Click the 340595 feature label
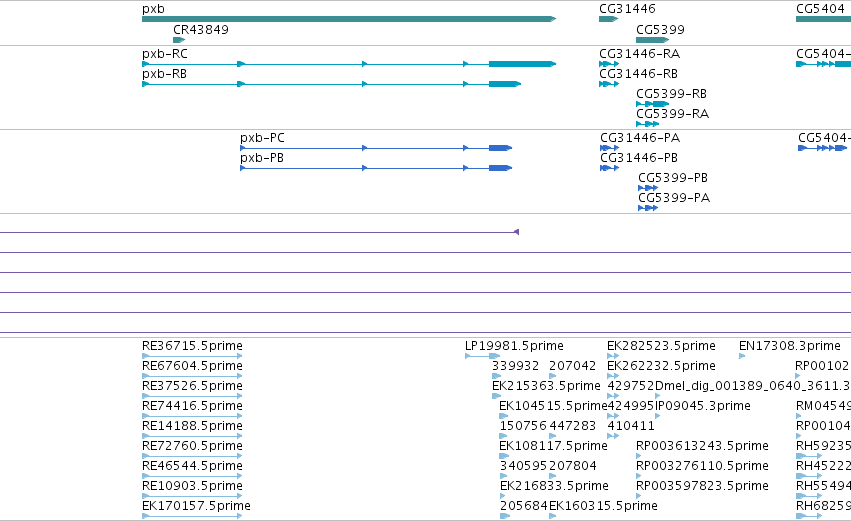 (523, 466)
